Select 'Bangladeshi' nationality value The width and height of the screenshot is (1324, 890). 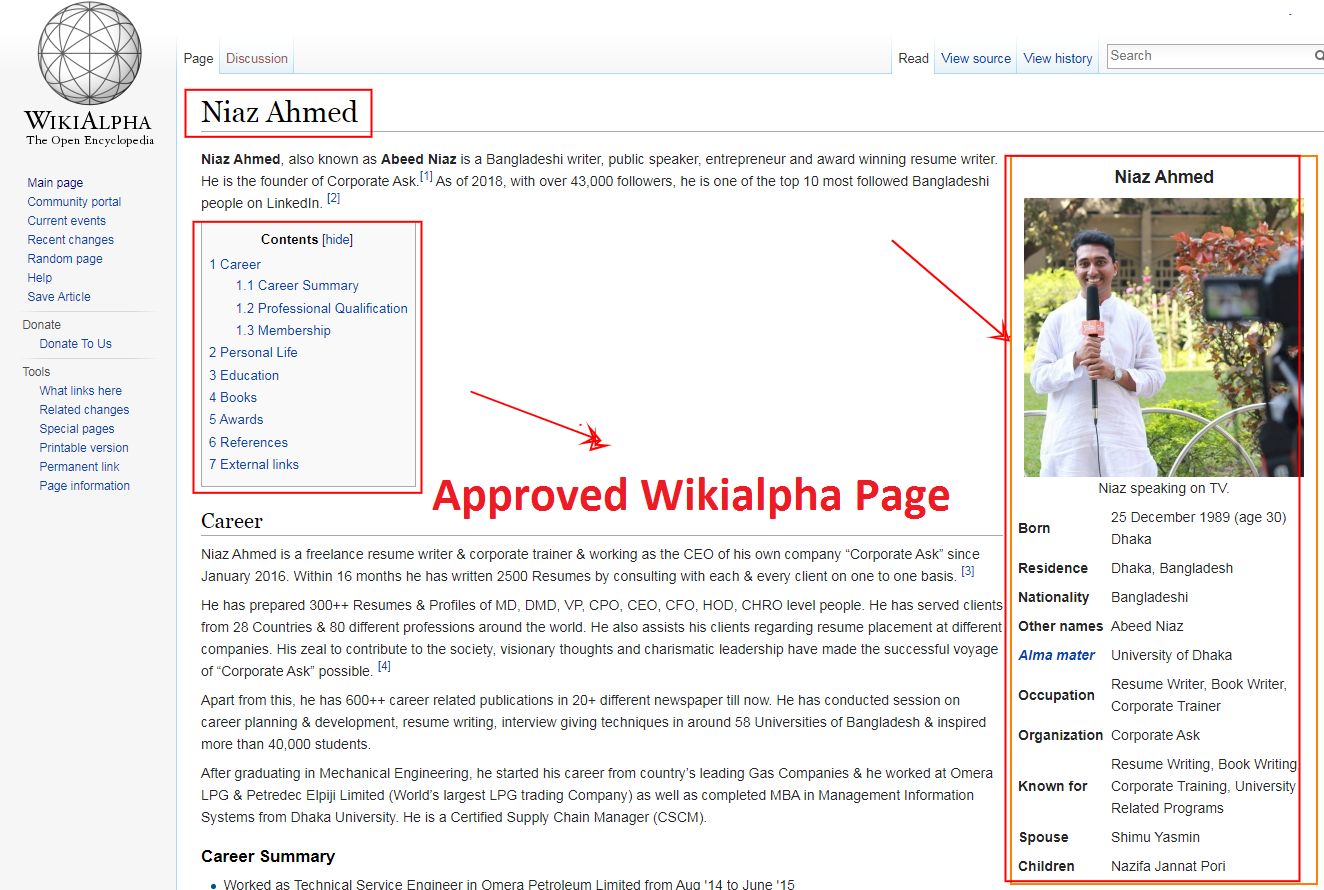coord(1150,598)
